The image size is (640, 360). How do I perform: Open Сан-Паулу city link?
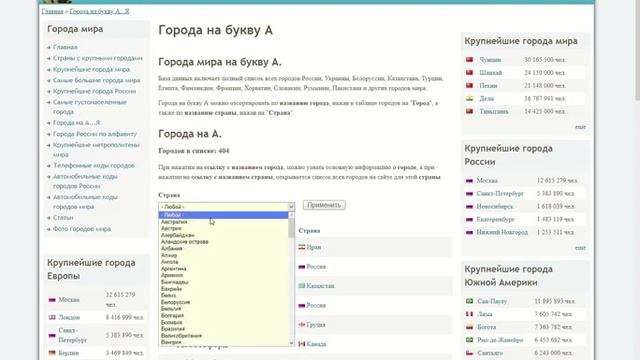coord(492,301)
